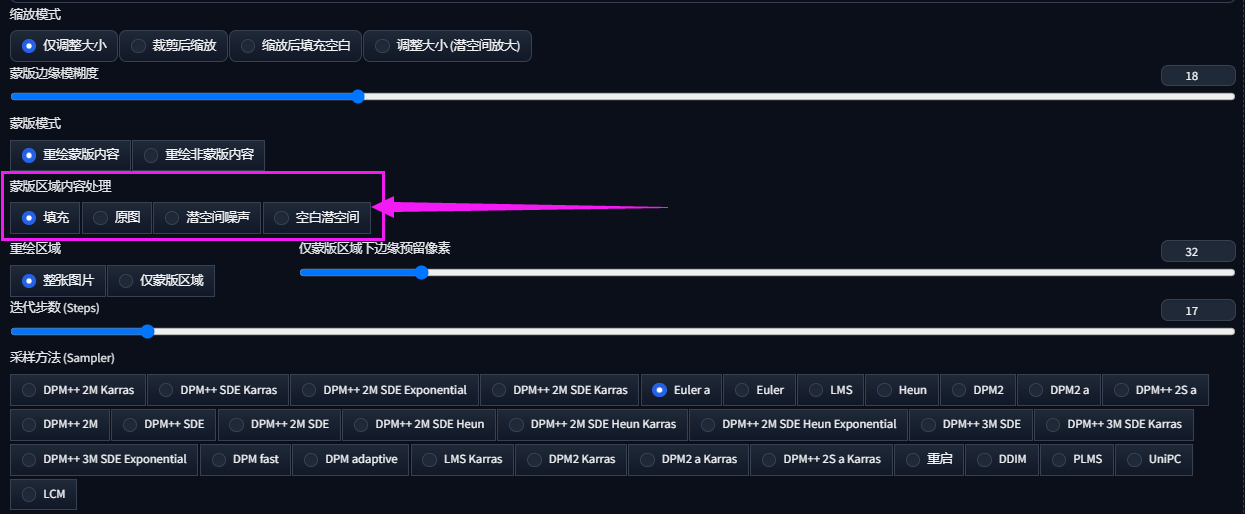Image resolution: width=1245 pixels, height=514 pixels.
Task: Select DPM++ 2S a Karras sampler
Action: point(821,459)
